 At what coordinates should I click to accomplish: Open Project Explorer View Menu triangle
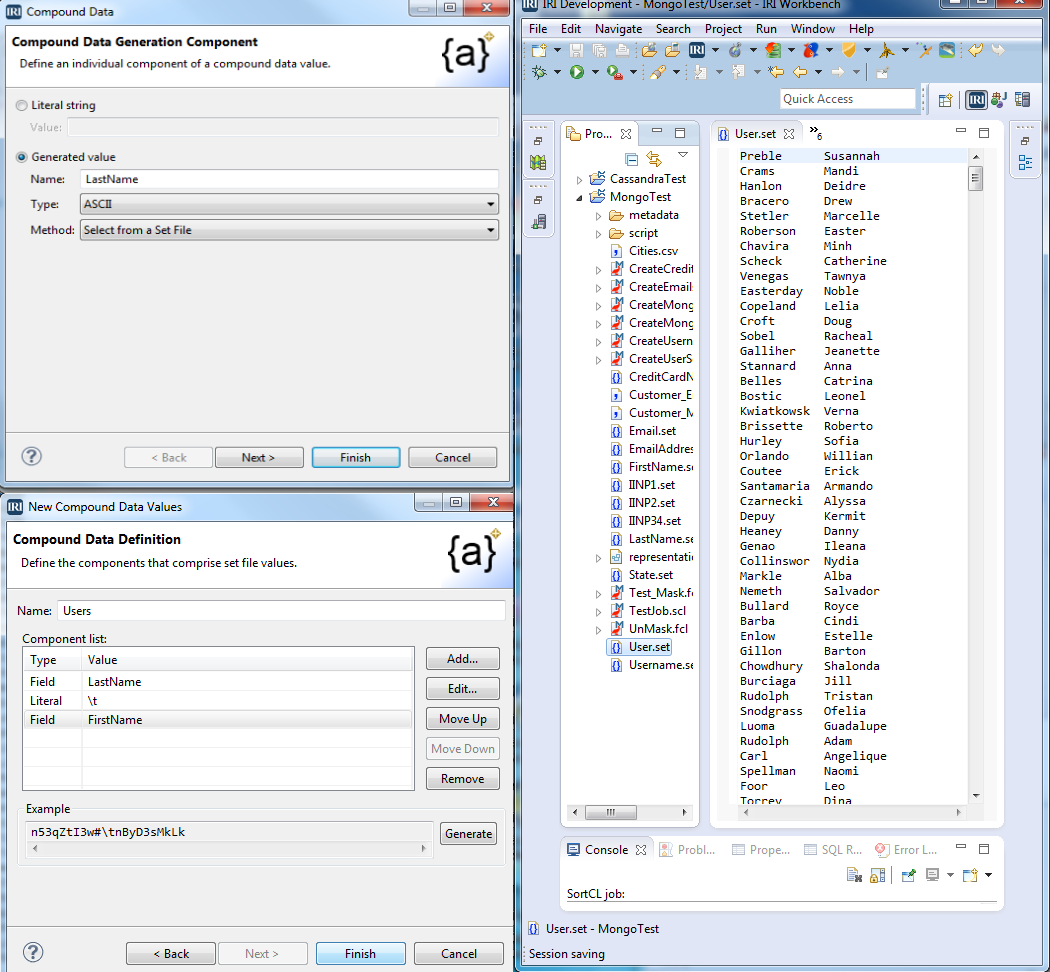click(x=683, y=155)
